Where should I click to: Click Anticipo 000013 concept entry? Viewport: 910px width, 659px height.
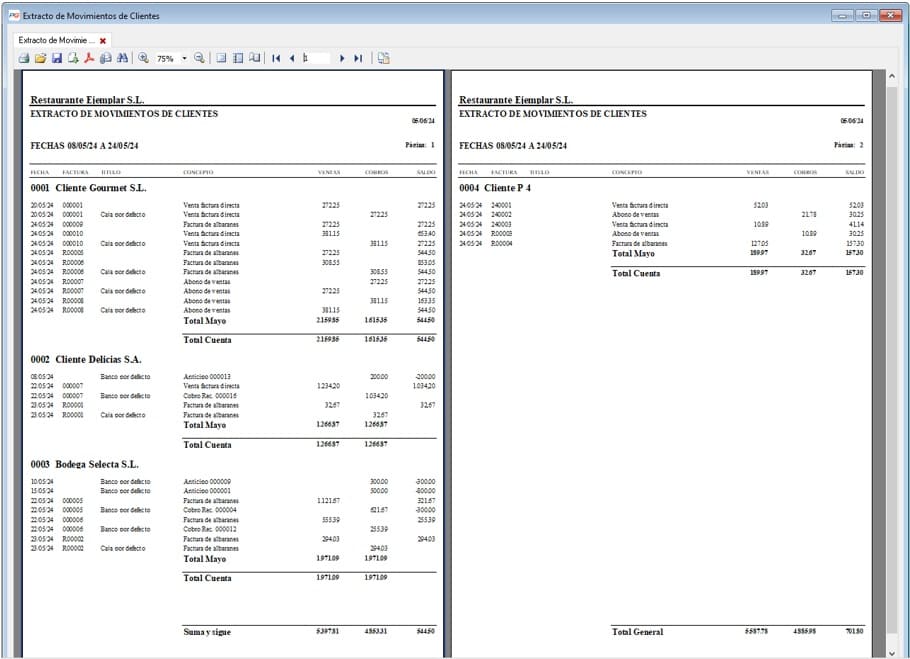pyautogui.click(x=207, y=376)
